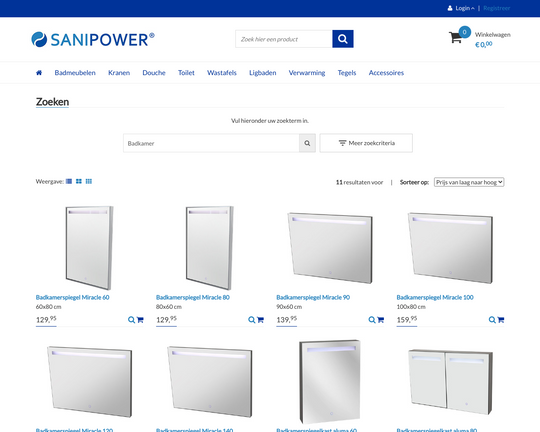Open Verwarming menu
This screenshot has height=432, width=540.
[307, 73]
